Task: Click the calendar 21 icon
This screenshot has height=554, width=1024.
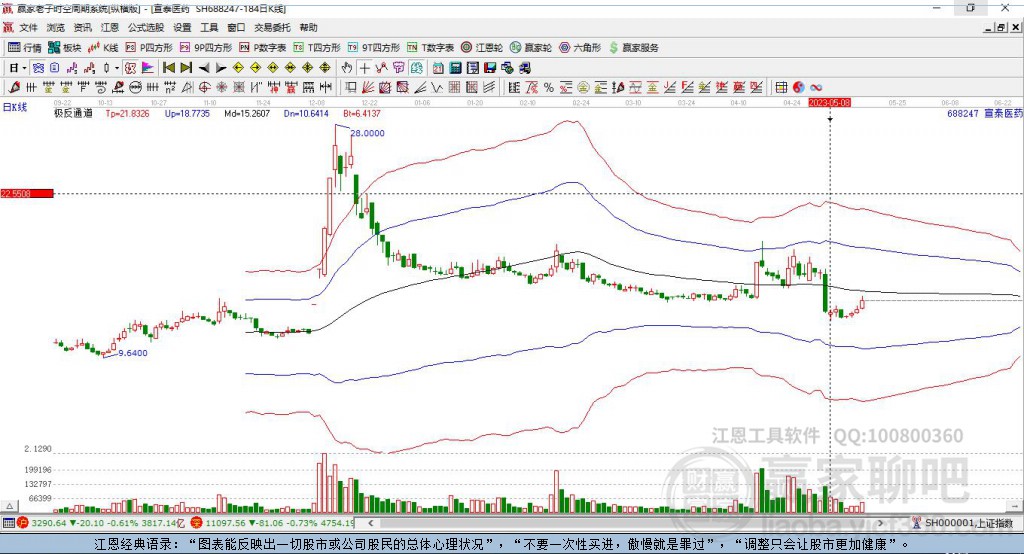Action: pyautogui.click(x=438, y=67)
